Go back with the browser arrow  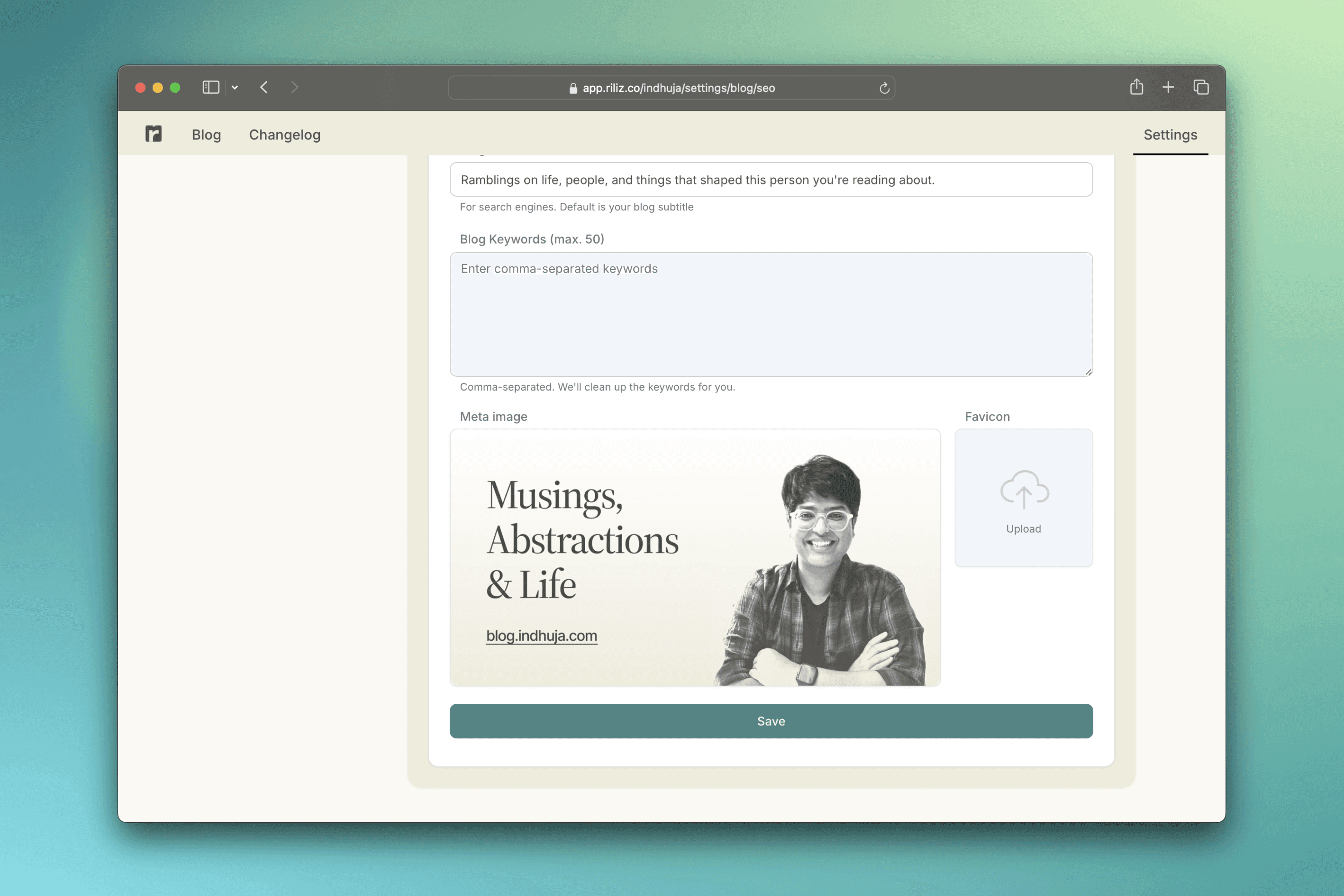tap(264, 87)
